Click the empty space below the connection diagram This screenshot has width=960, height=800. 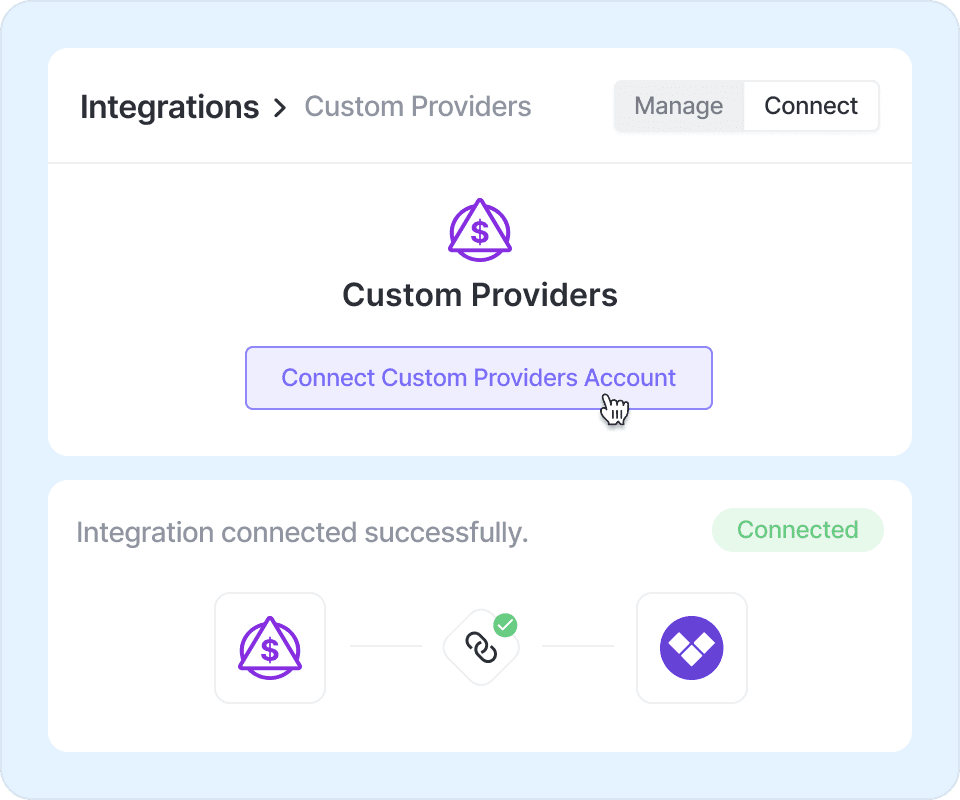coord(480,728)
